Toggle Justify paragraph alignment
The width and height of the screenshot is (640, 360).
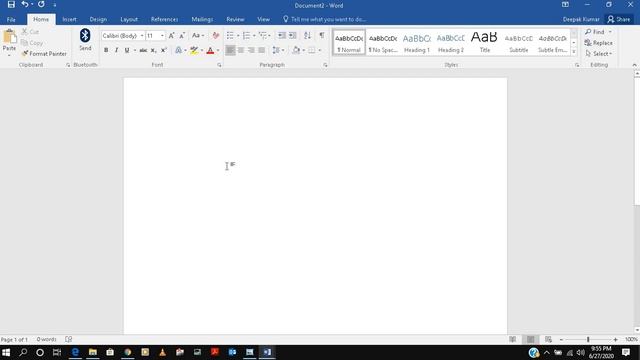coord(261,50)
